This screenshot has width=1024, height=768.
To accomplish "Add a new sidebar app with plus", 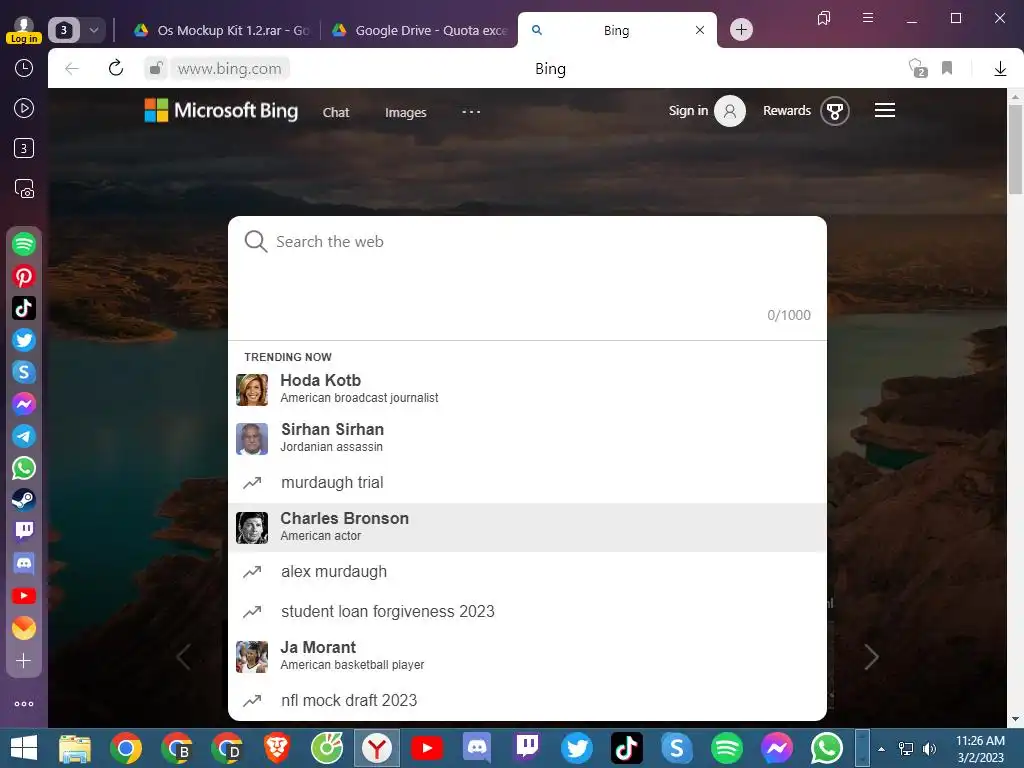I will 24,661.
